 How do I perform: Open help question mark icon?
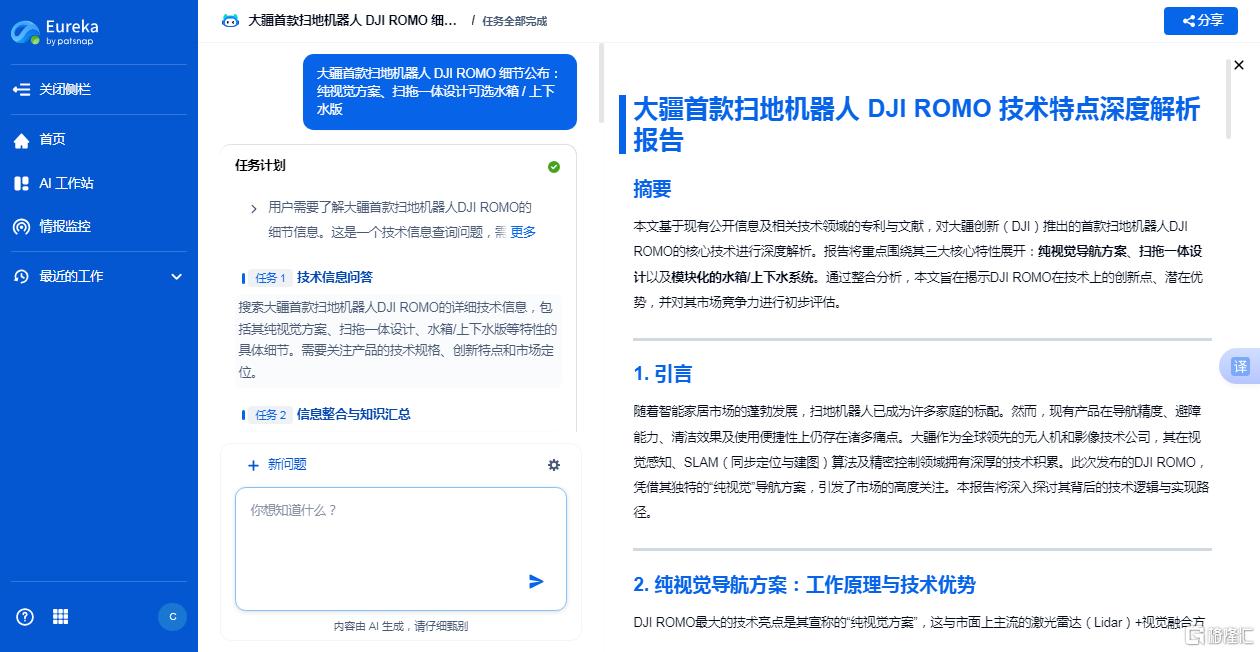26,616
